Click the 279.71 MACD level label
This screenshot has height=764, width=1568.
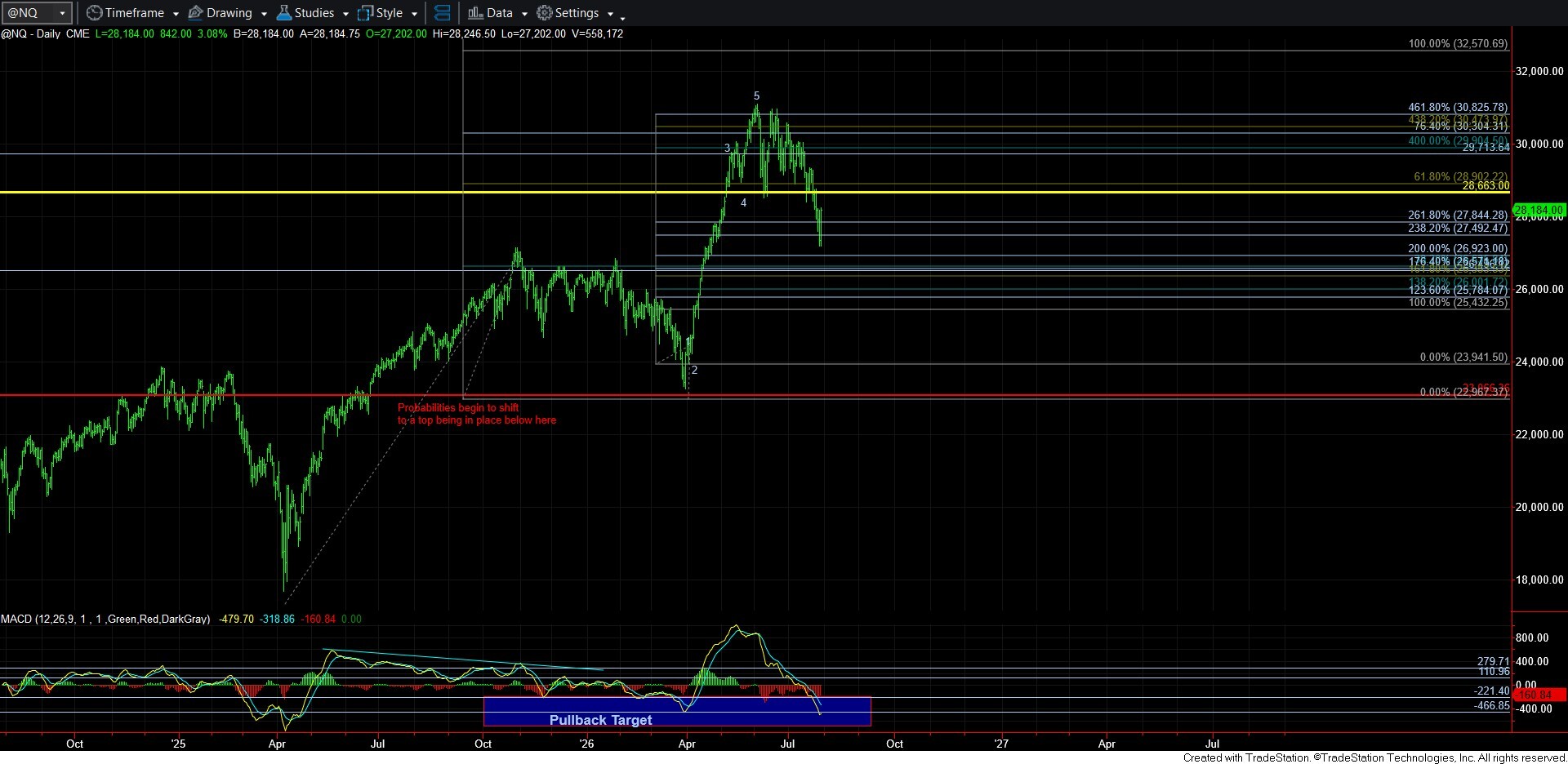[x=1494, y=662]
